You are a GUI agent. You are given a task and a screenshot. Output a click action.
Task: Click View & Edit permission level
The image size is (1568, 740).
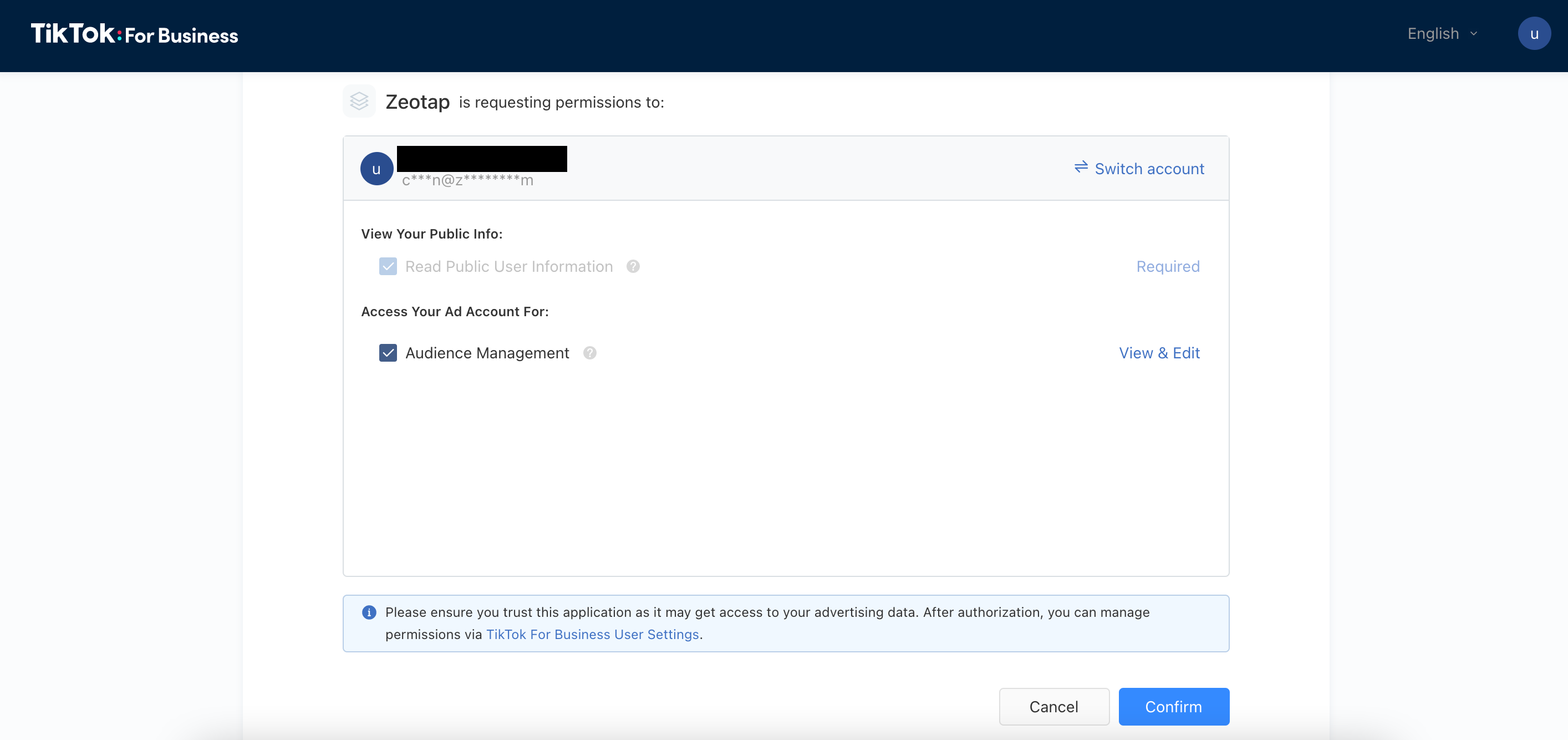coord(1158,353)
